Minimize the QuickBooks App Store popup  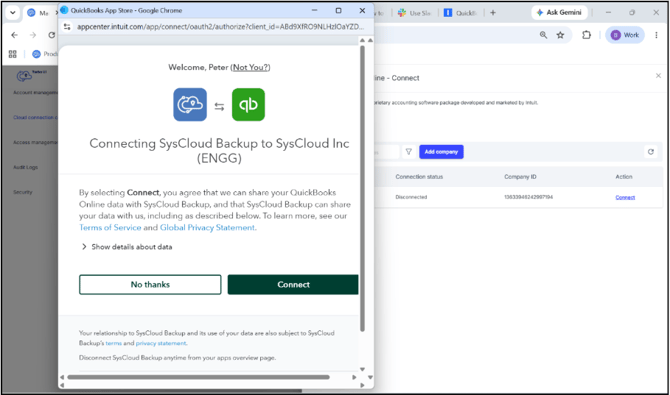(314, 10)
